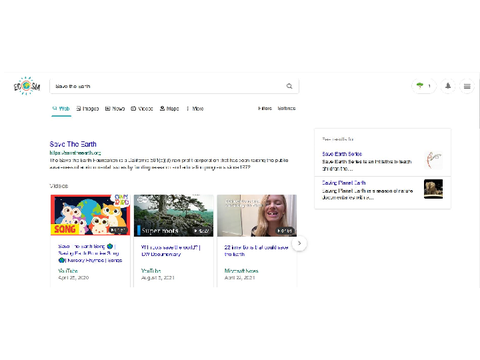Open the notifications bell
The height and width of the screenshot is (360, 480).
click(x=448, y=86)
